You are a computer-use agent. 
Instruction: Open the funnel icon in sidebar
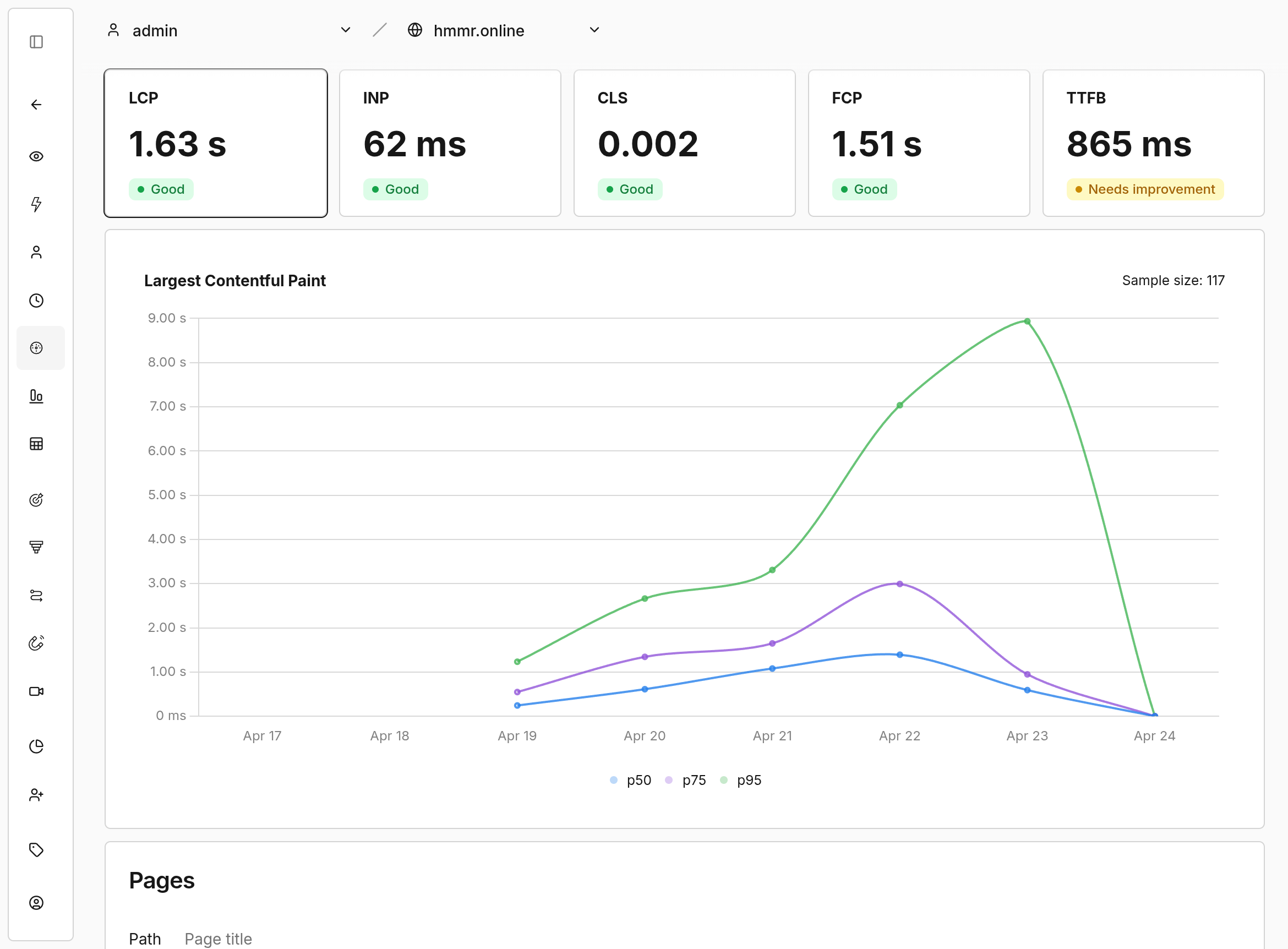(x=36, y=547)
